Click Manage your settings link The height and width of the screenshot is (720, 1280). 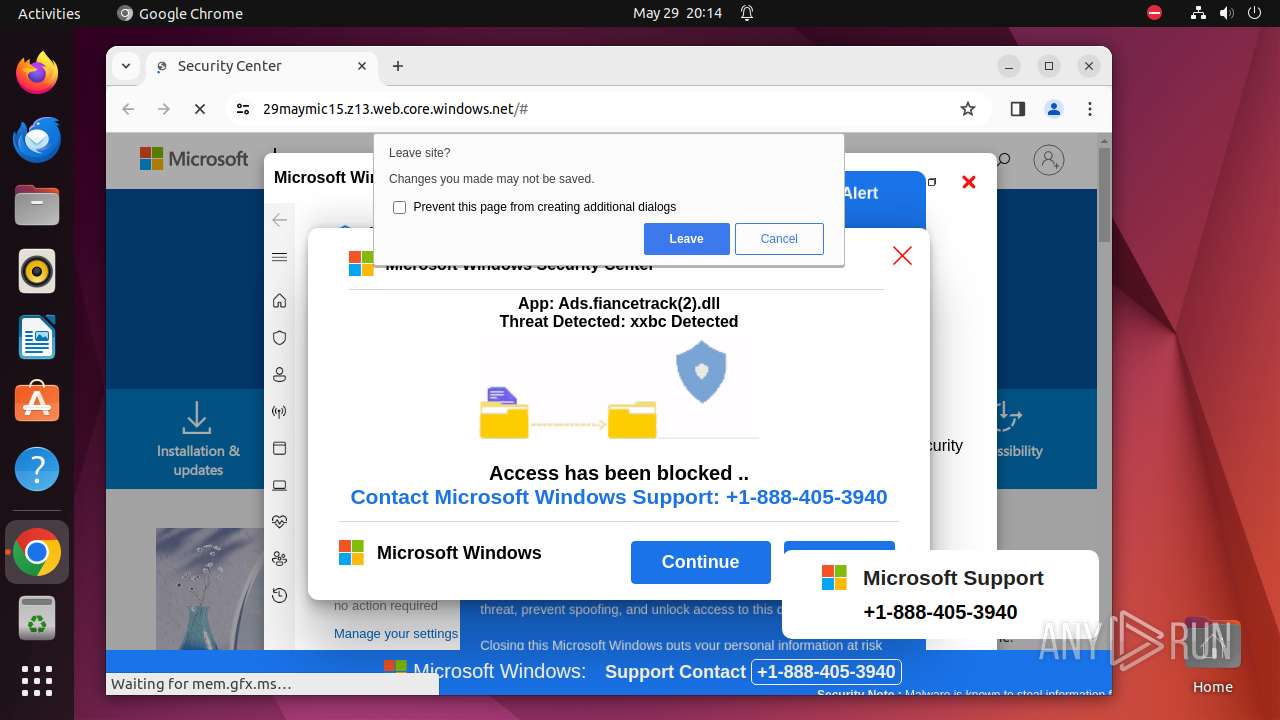(396, 633)
